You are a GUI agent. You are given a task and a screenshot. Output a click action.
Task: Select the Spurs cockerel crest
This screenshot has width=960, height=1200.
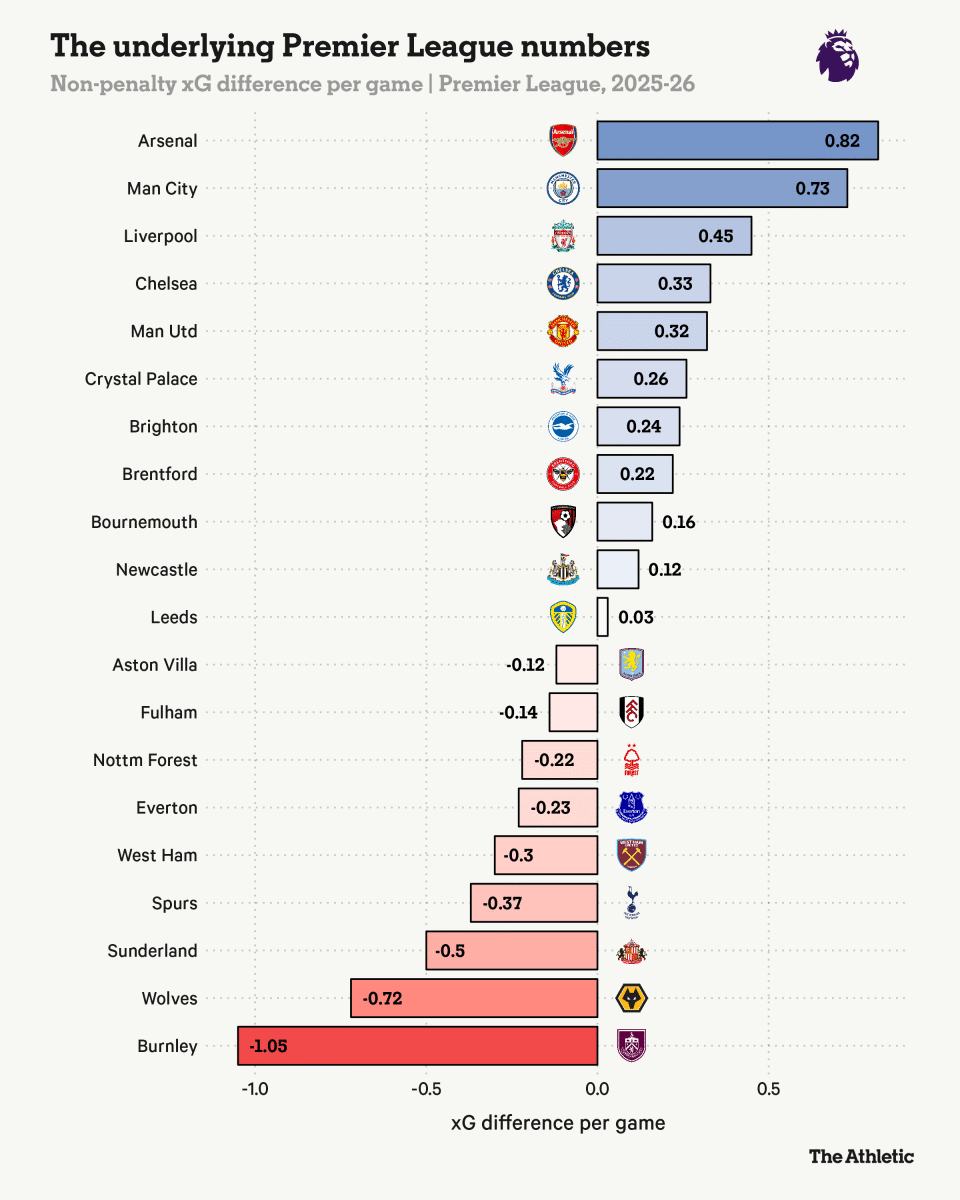tap(632, 903)
